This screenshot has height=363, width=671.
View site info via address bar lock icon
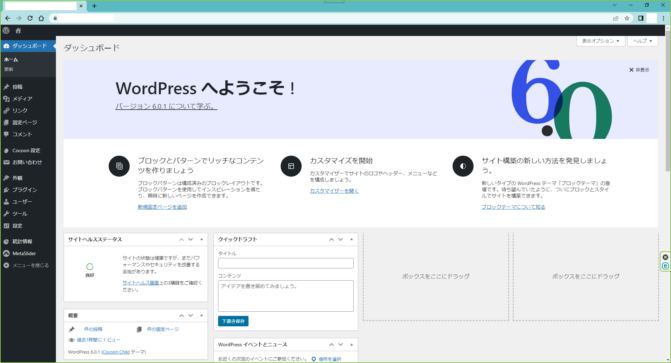(55, 18)
